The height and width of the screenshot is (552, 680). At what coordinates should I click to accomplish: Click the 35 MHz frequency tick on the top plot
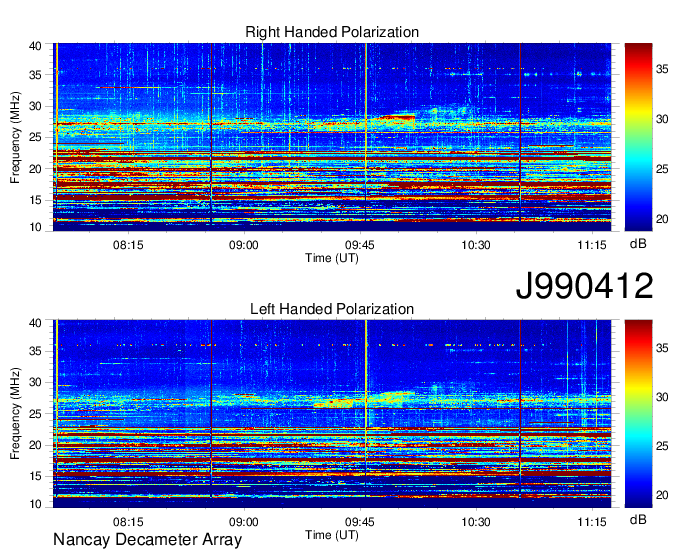[35, 75]
